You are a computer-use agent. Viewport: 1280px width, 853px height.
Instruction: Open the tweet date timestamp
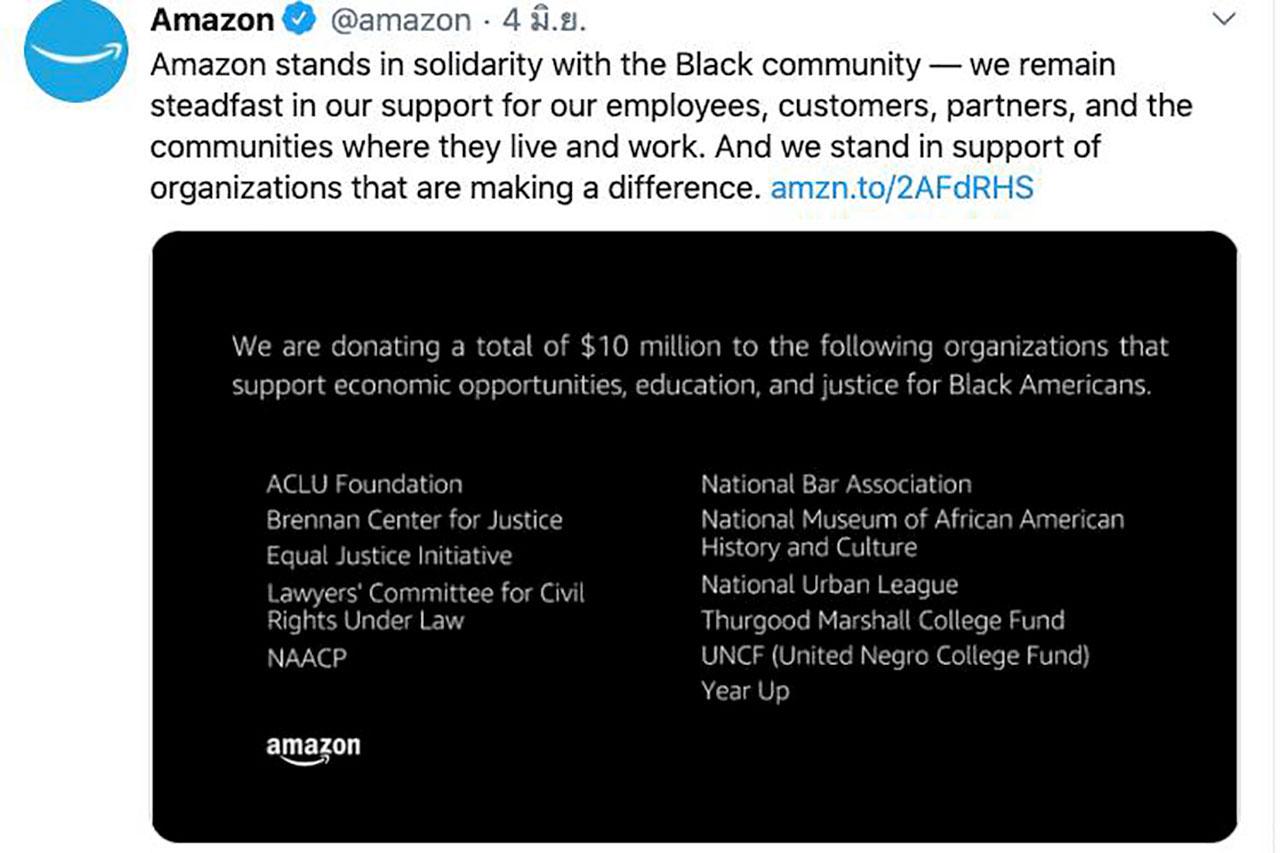click(x=543, y=20)
